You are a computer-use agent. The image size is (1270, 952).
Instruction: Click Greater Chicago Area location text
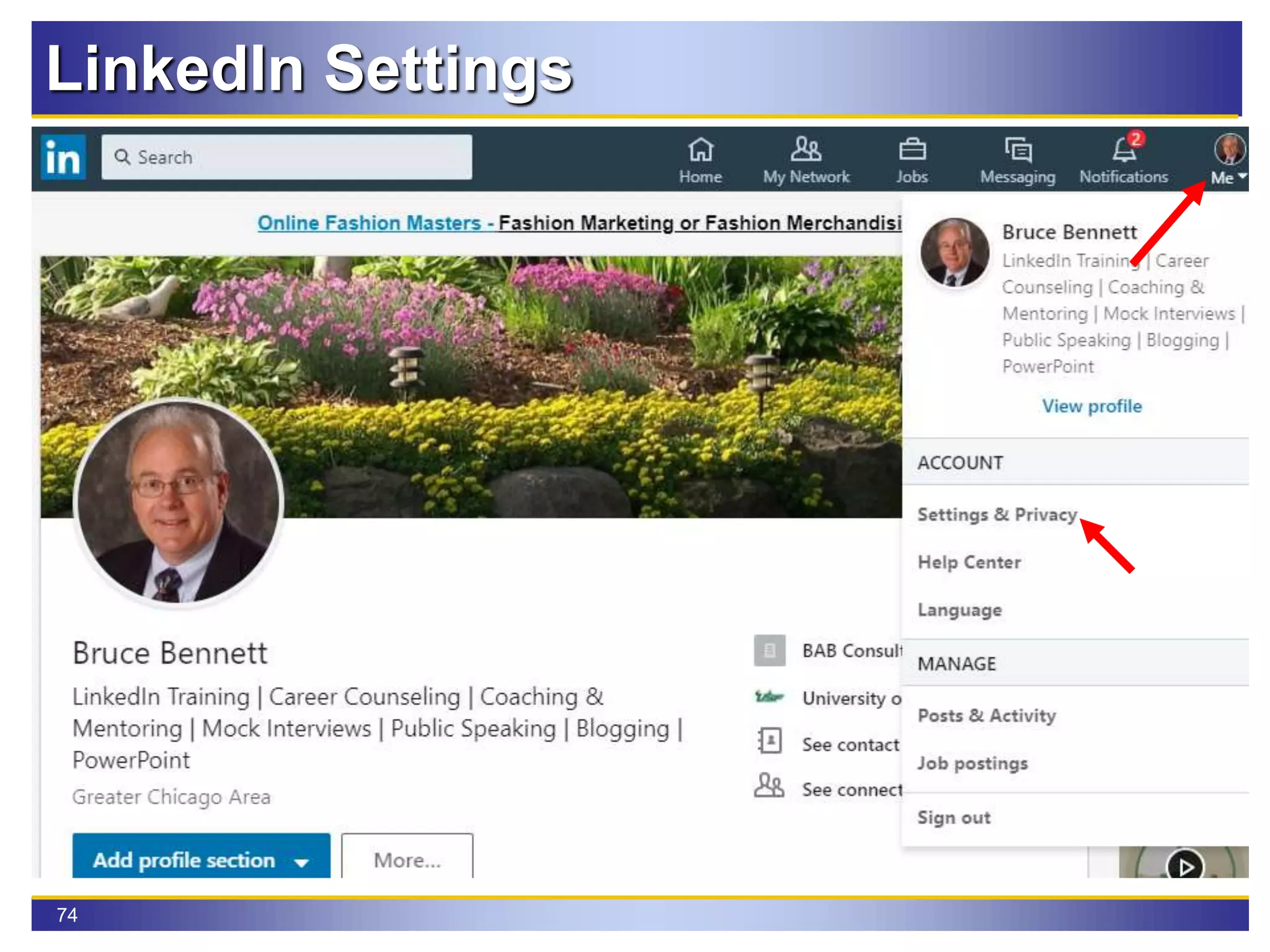click(x=172, y=797)
